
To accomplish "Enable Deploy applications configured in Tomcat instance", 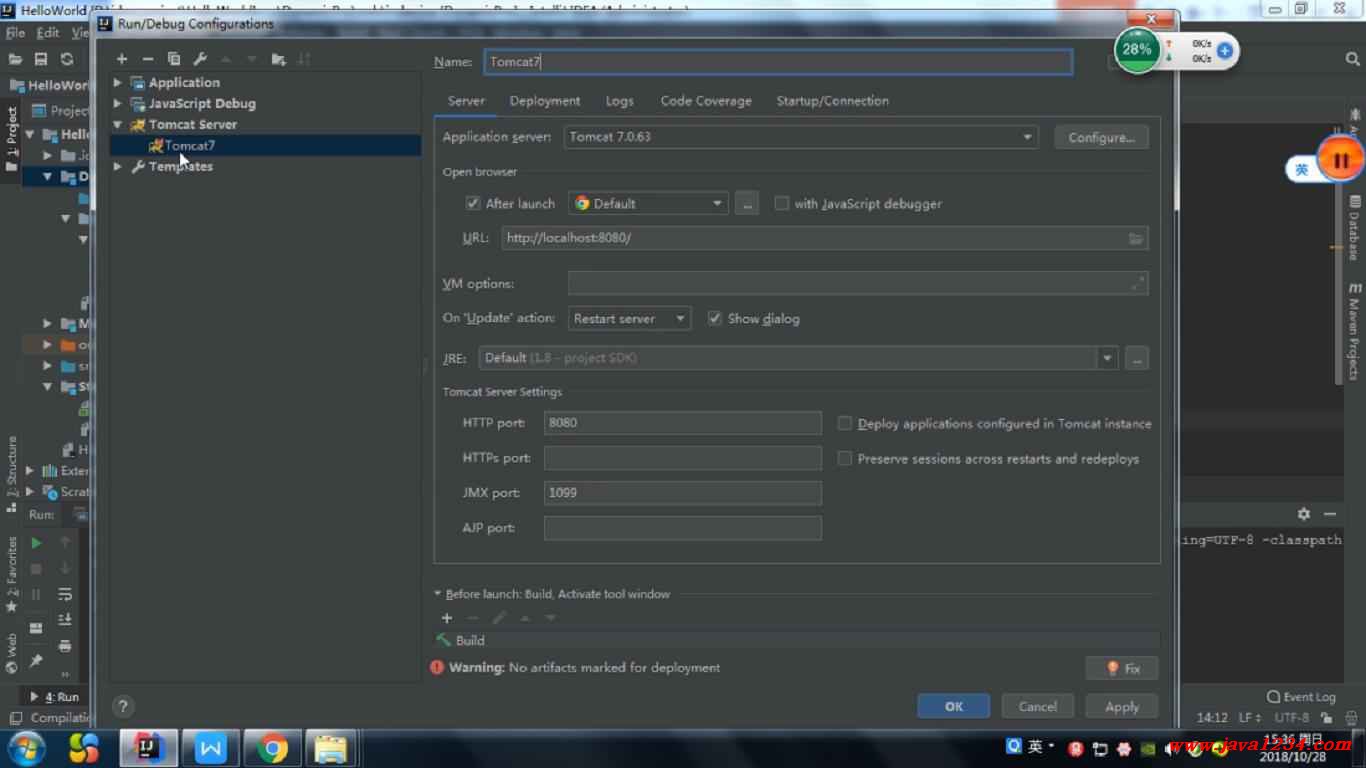I will pyautogui.click(x=845, y=423).
